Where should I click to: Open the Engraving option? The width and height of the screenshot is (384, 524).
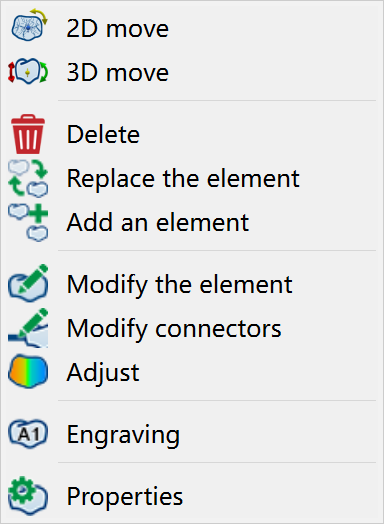pos(192,434)
